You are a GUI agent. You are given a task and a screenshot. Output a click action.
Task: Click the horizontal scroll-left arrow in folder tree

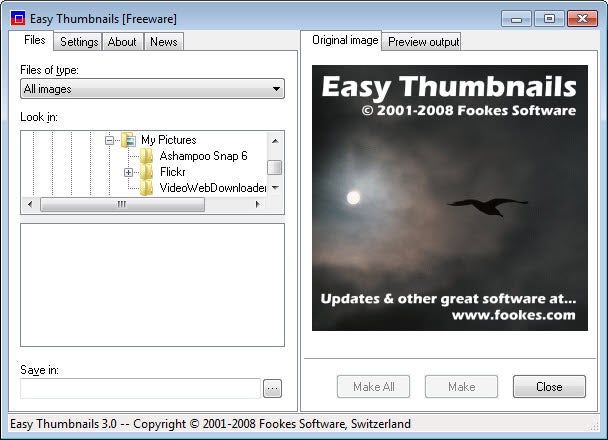(x=30, y=204)
